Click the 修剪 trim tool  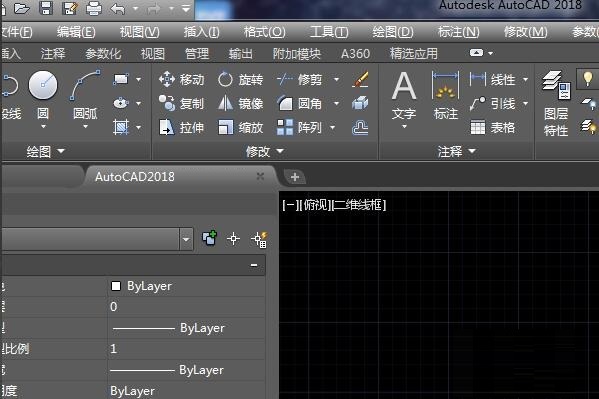tap(300, 79)
